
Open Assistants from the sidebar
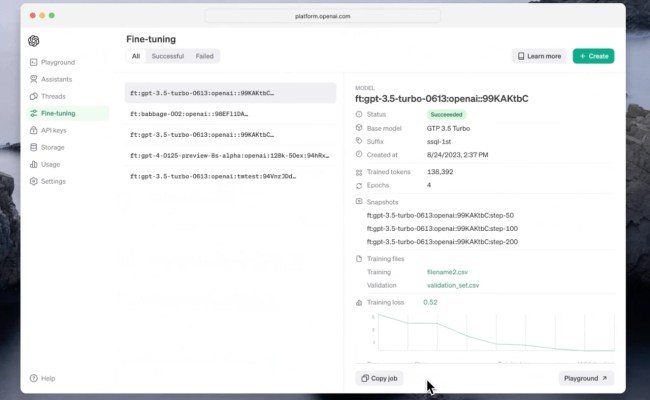click(68, 79)
